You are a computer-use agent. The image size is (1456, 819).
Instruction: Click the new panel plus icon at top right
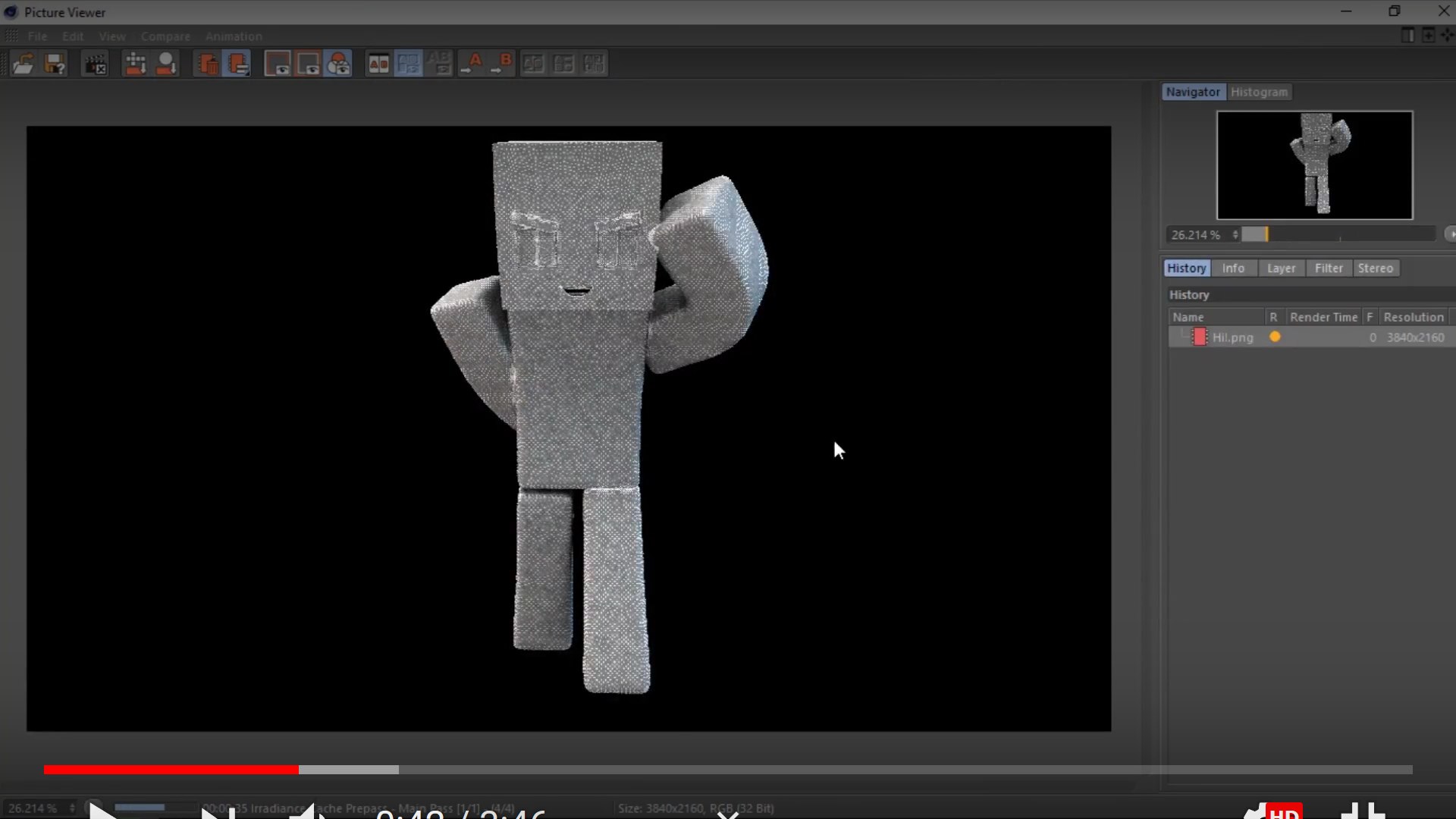(x=1428, y=36)
